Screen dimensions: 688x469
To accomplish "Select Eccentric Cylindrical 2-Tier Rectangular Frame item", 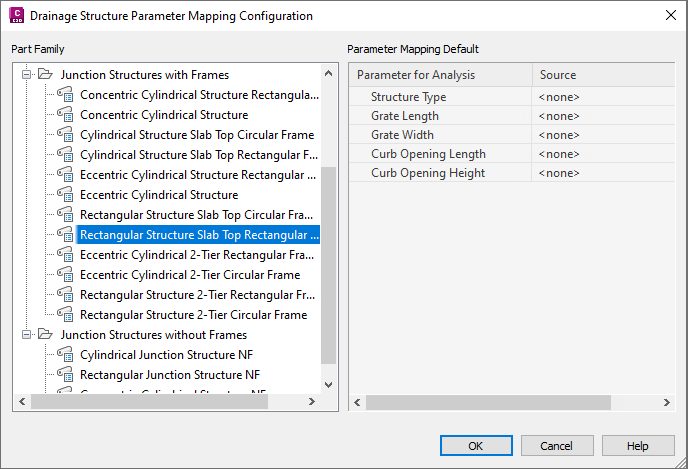I will pyautogui.click(x=199, y=255).
